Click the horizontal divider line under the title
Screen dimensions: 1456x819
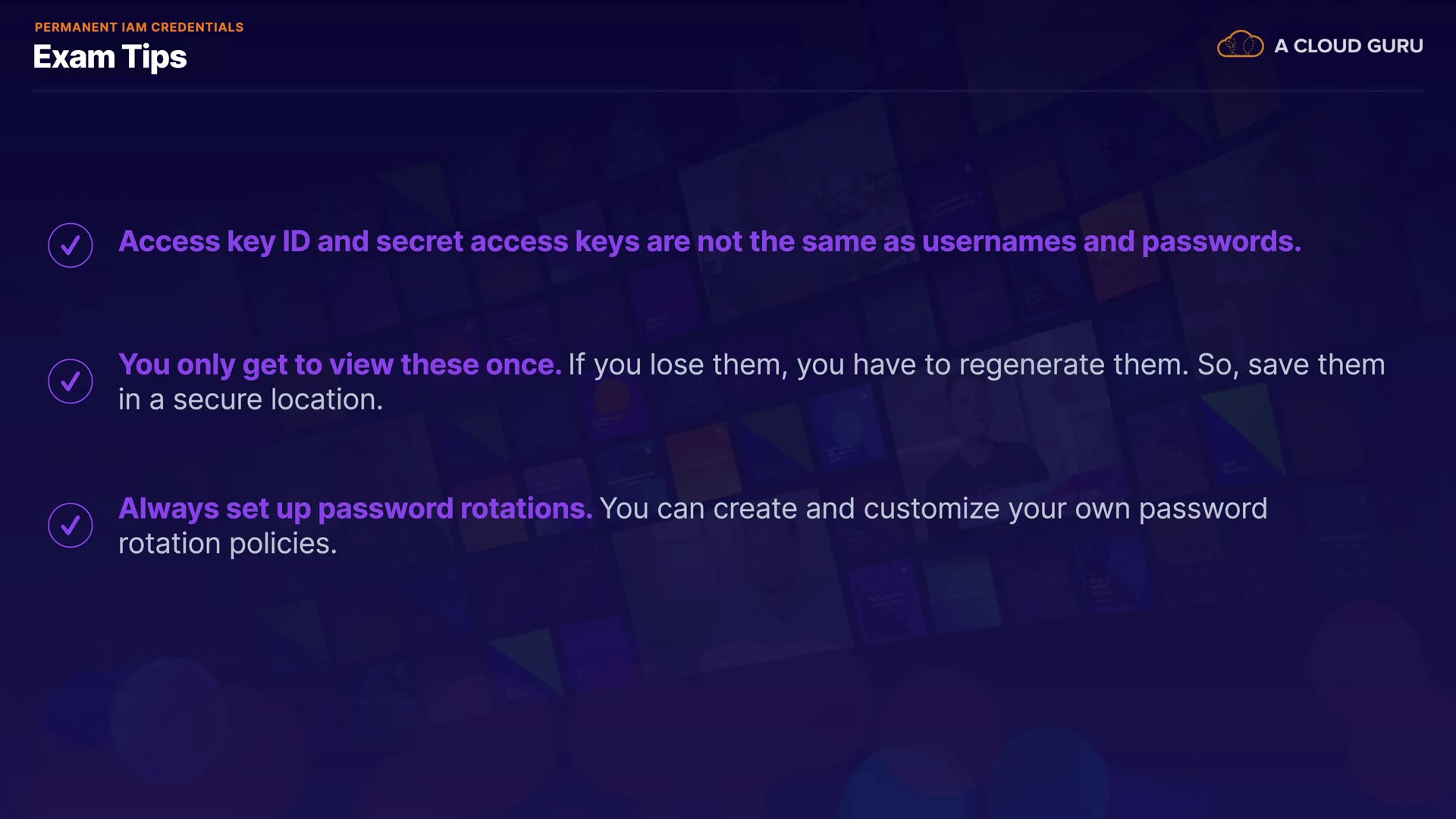click(x=728, y=91)
